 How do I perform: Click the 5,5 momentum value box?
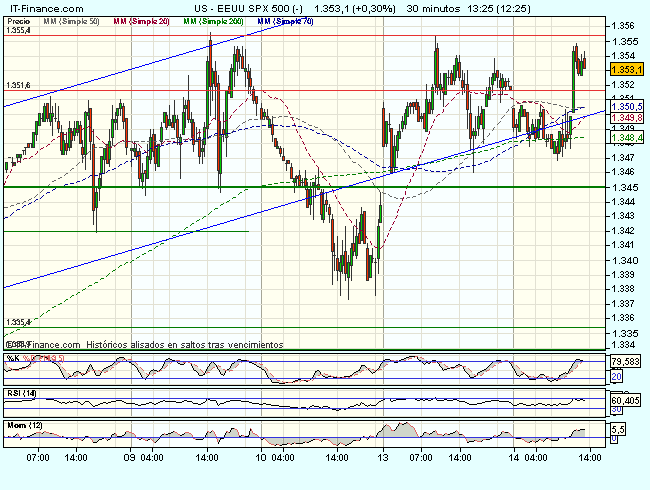(x=618, y=429)
